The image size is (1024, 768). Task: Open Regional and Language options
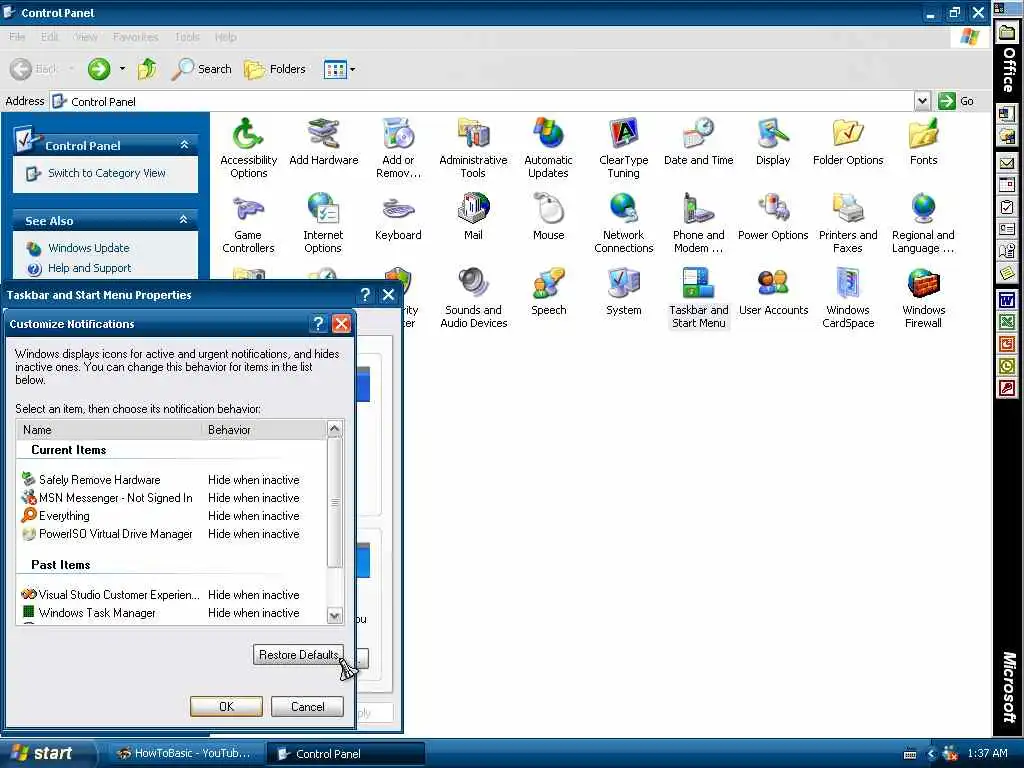(923, 223)
